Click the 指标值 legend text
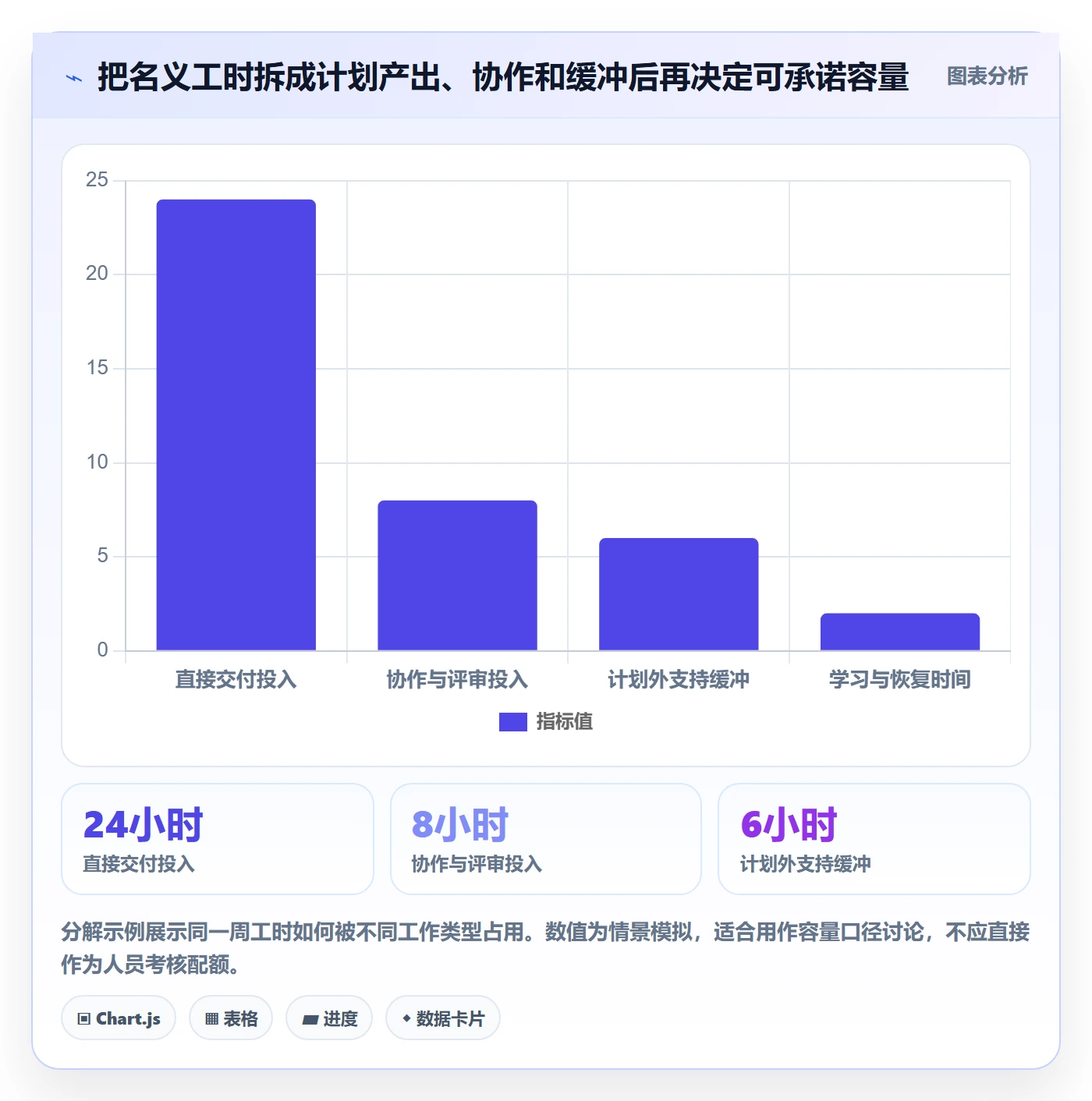Image resolution: width=1092 pixels, height=1101 pixels. 564,722
